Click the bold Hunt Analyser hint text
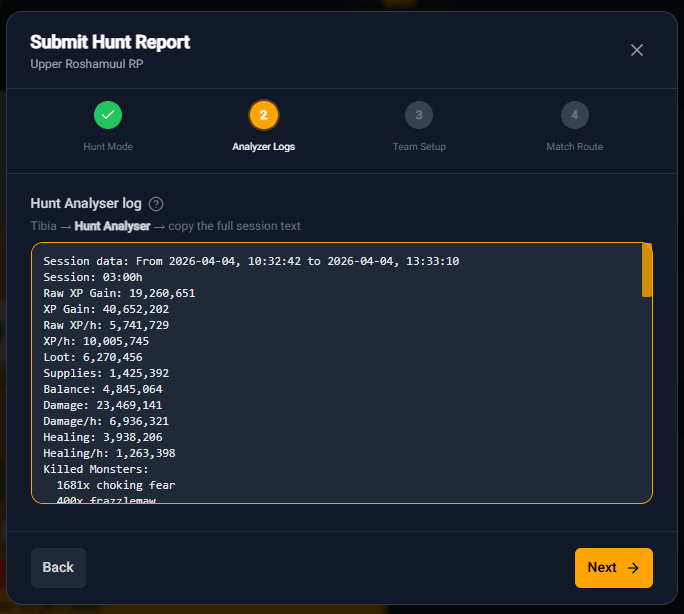Viewport: 684px width, 614px height. pyautogui.click(x=112, y=227)
